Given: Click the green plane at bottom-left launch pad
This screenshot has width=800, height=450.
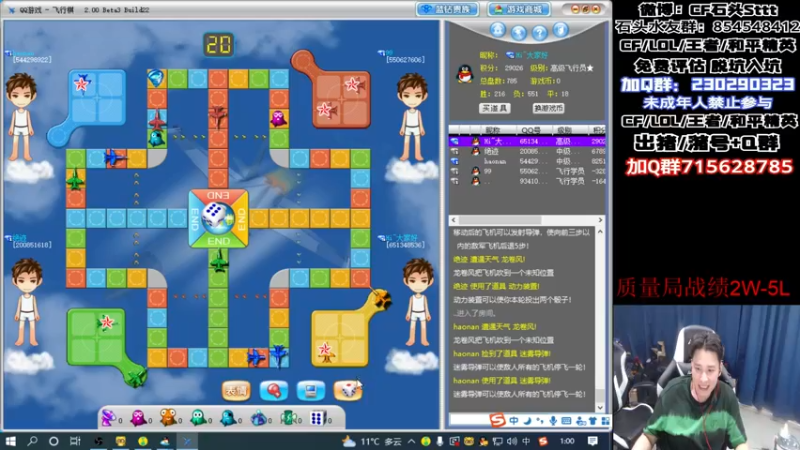Looking at the screenshot, I should point(136,378).
